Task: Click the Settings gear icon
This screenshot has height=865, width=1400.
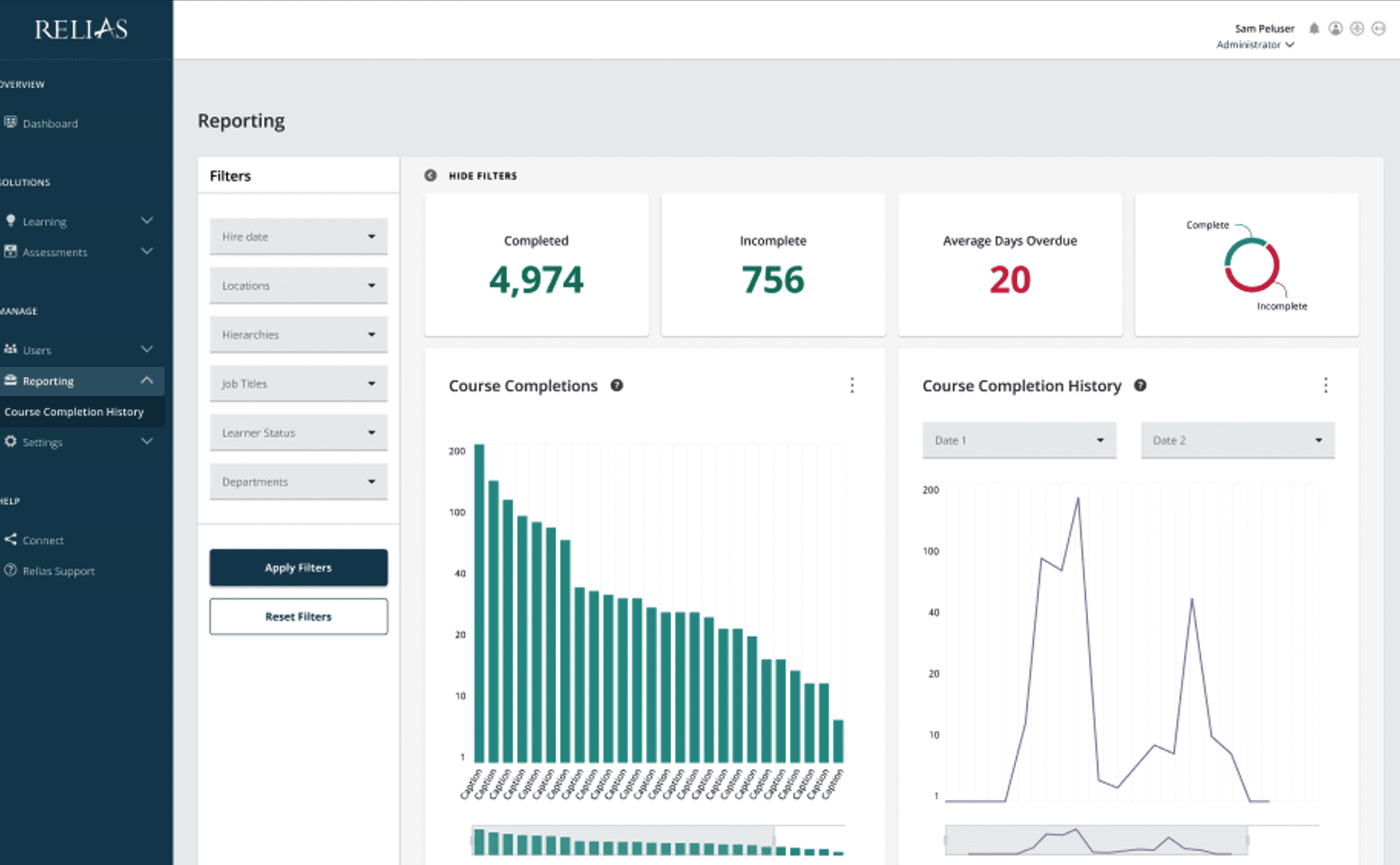Action: tap(10, 441)
